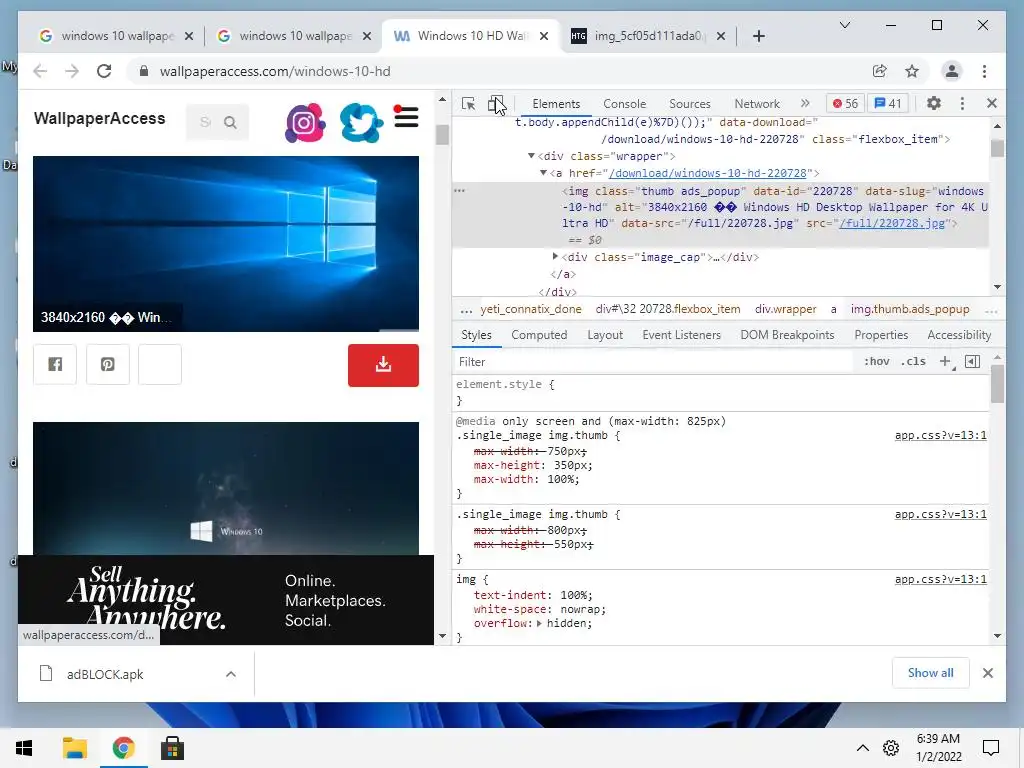Image resolution: width=1024 pixels, height=768 pixels.
Task: Share wallpaper on Facebook icon
Action: [55, 364]
